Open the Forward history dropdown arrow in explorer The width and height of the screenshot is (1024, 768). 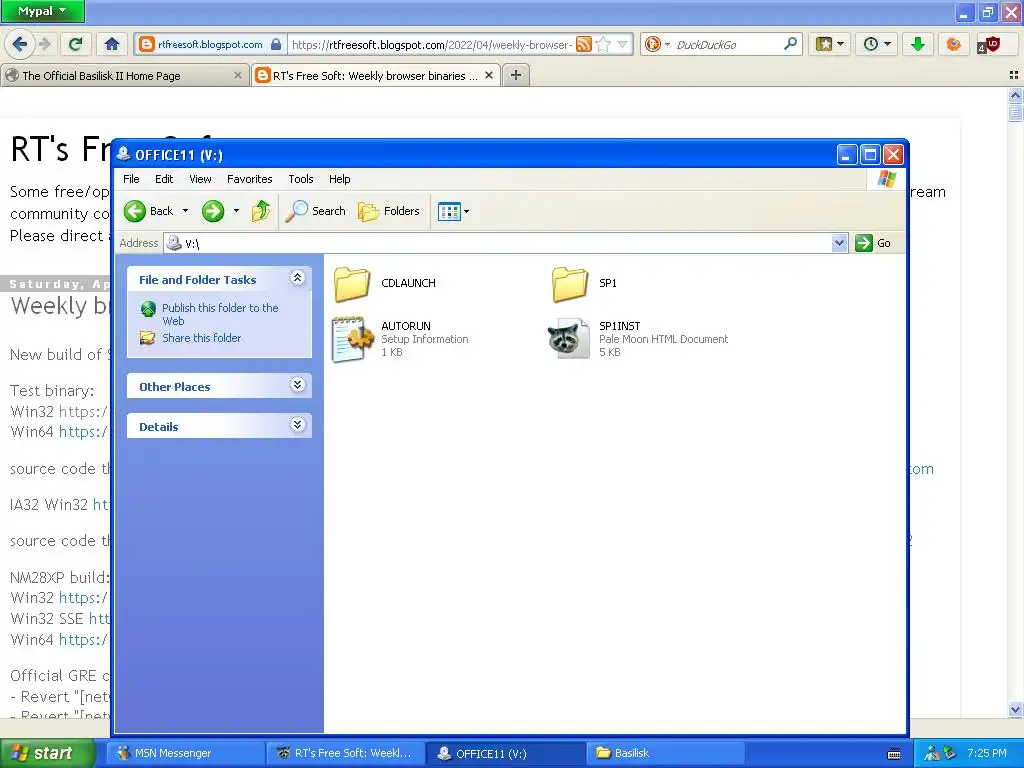[x=236, y=211]
